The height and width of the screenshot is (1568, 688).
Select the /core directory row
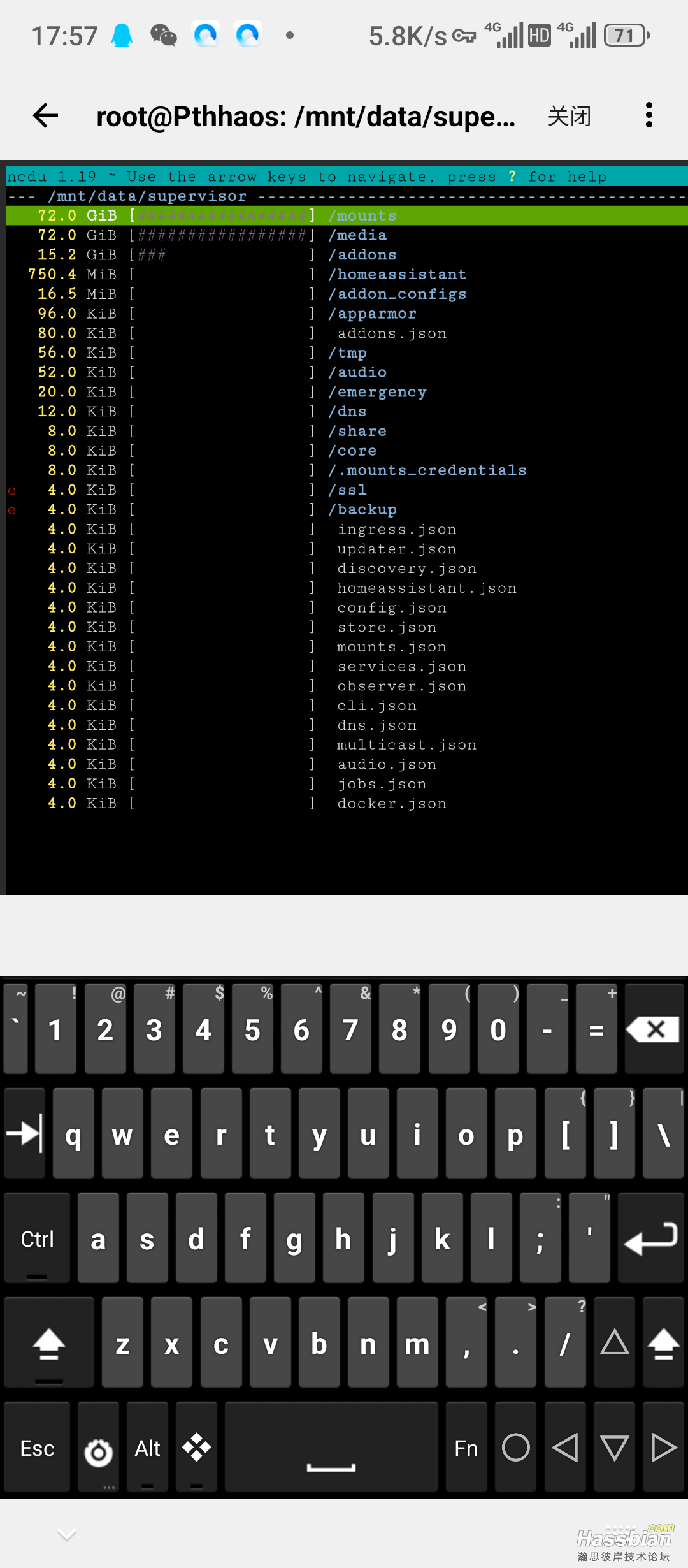coord(347,451)
